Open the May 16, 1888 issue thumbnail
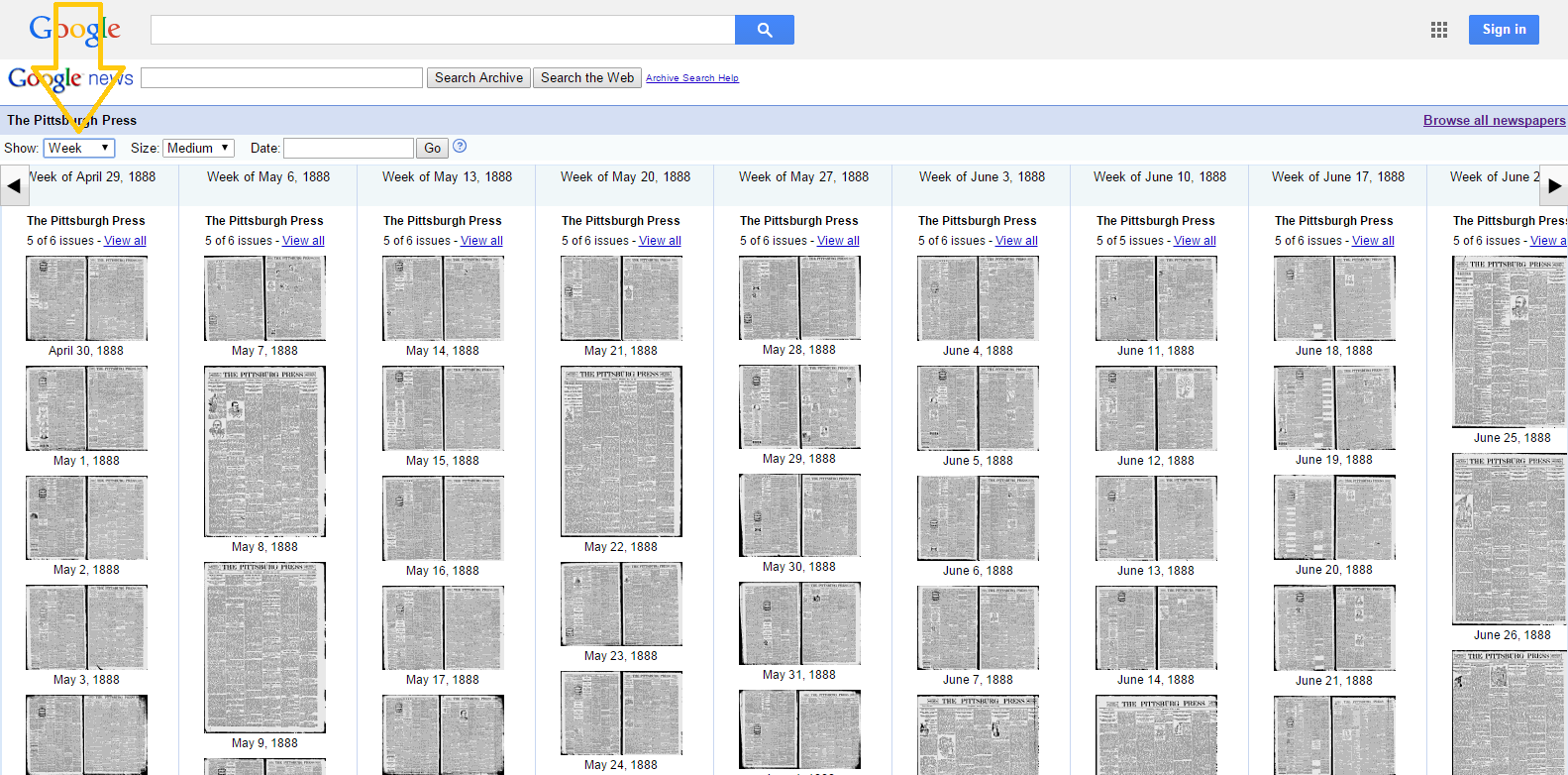The height and width of the screenshot is (775, 1568). (443, 518)
